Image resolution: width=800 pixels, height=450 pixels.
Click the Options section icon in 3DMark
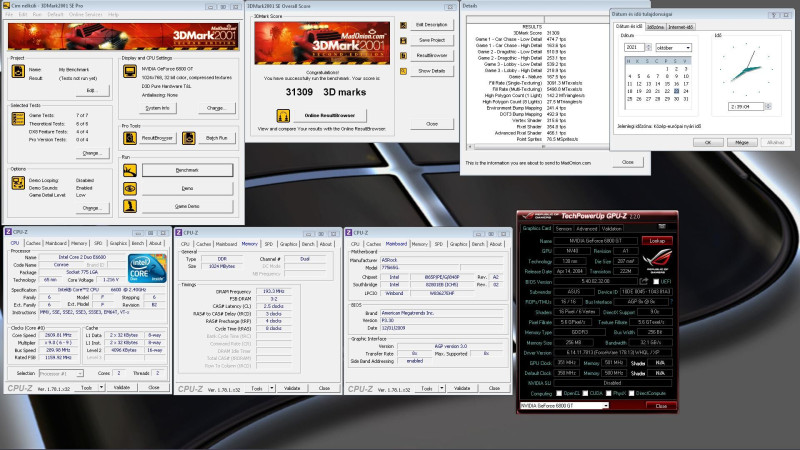pyautogui.click(x=18, y=183)
